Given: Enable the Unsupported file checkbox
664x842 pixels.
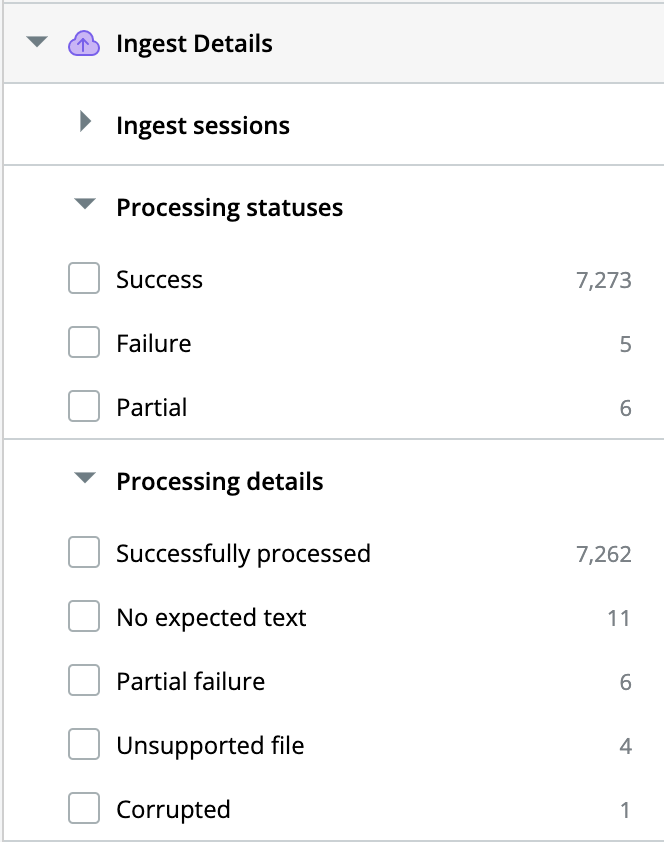Looking at the screenshot, I should click(x=84, y=744).
